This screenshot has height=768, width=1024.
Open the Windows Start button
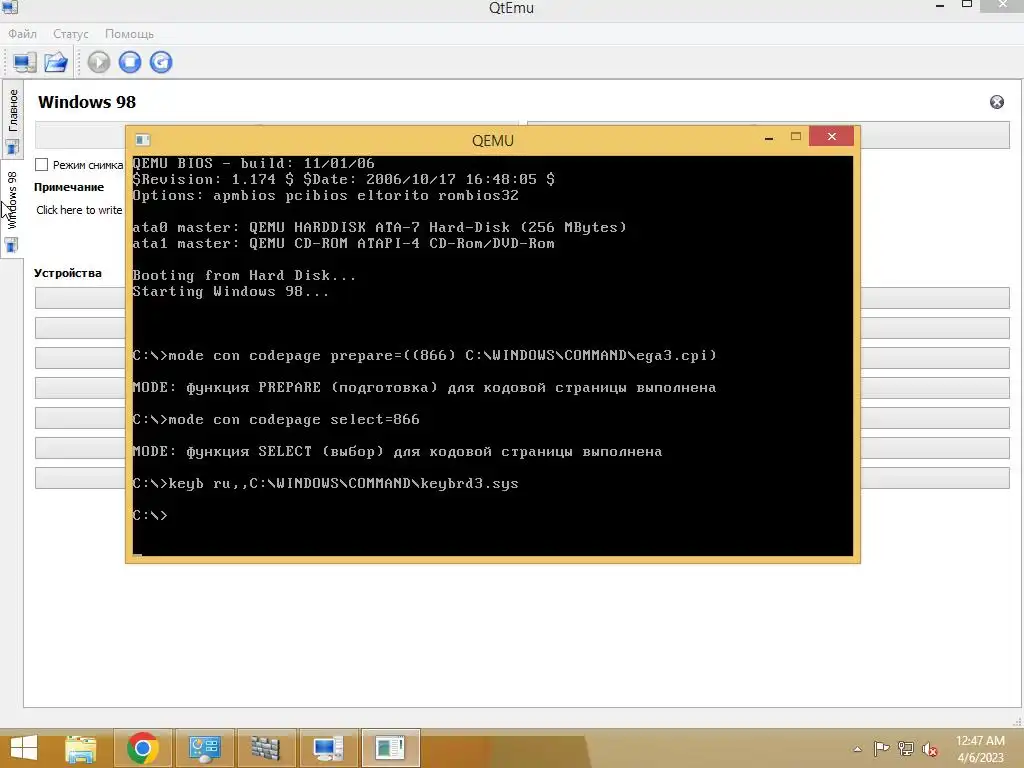(24, 748)
